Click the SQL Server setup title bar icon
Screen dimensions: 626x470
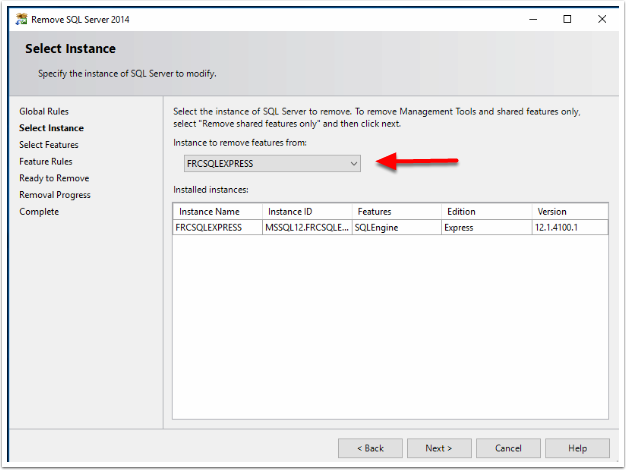[x=22, y=19]
